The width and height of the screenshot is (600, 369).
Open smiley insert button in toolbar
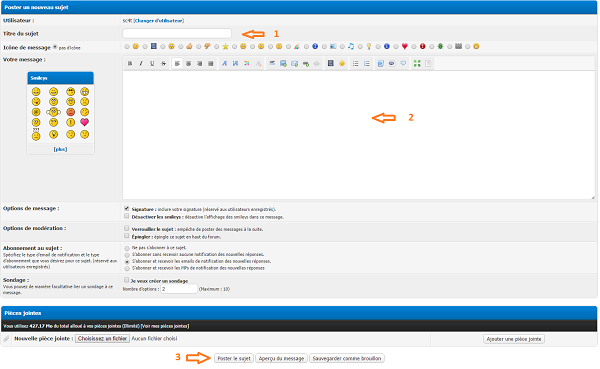(x=342, y=64)
